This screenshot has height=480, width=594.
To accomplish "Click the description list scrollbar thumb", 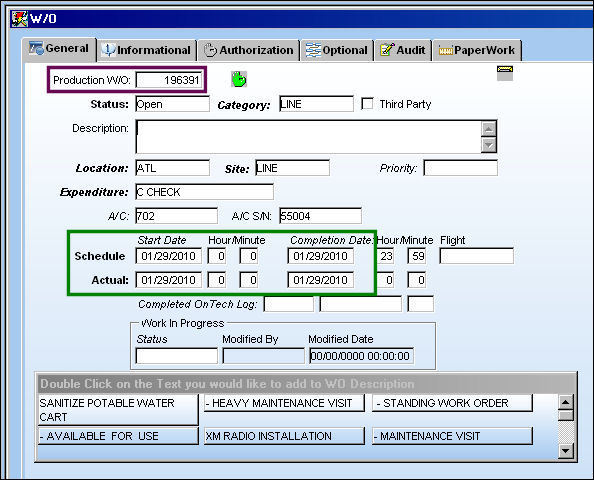I will click(566, 416).
